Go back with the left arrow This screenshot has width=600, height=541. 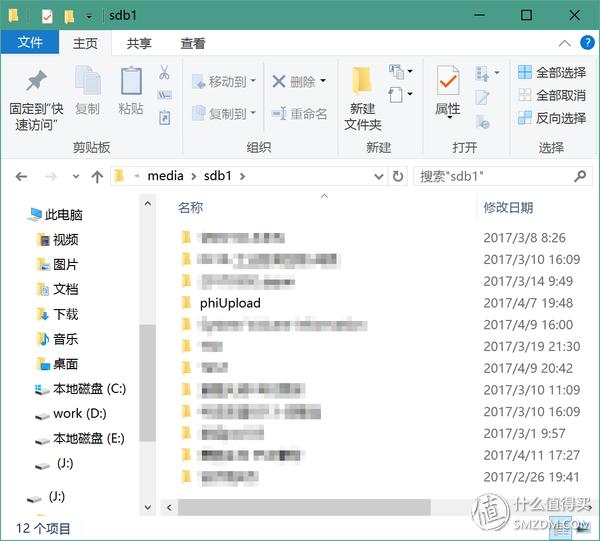(x=21, y=176)
